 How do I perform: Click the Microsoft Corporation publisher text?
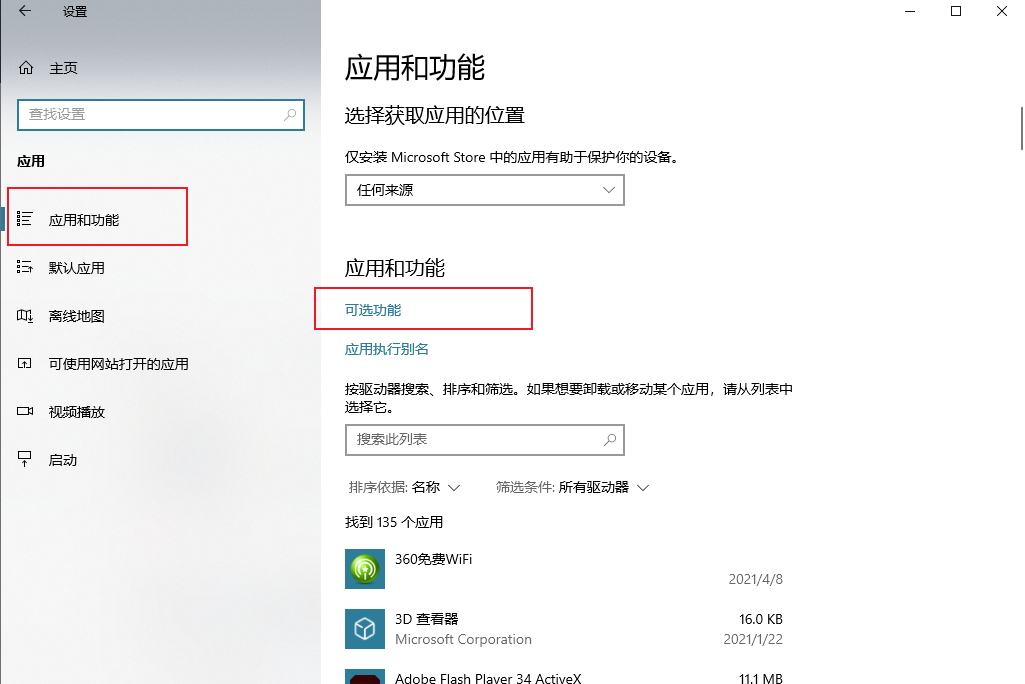463,640
